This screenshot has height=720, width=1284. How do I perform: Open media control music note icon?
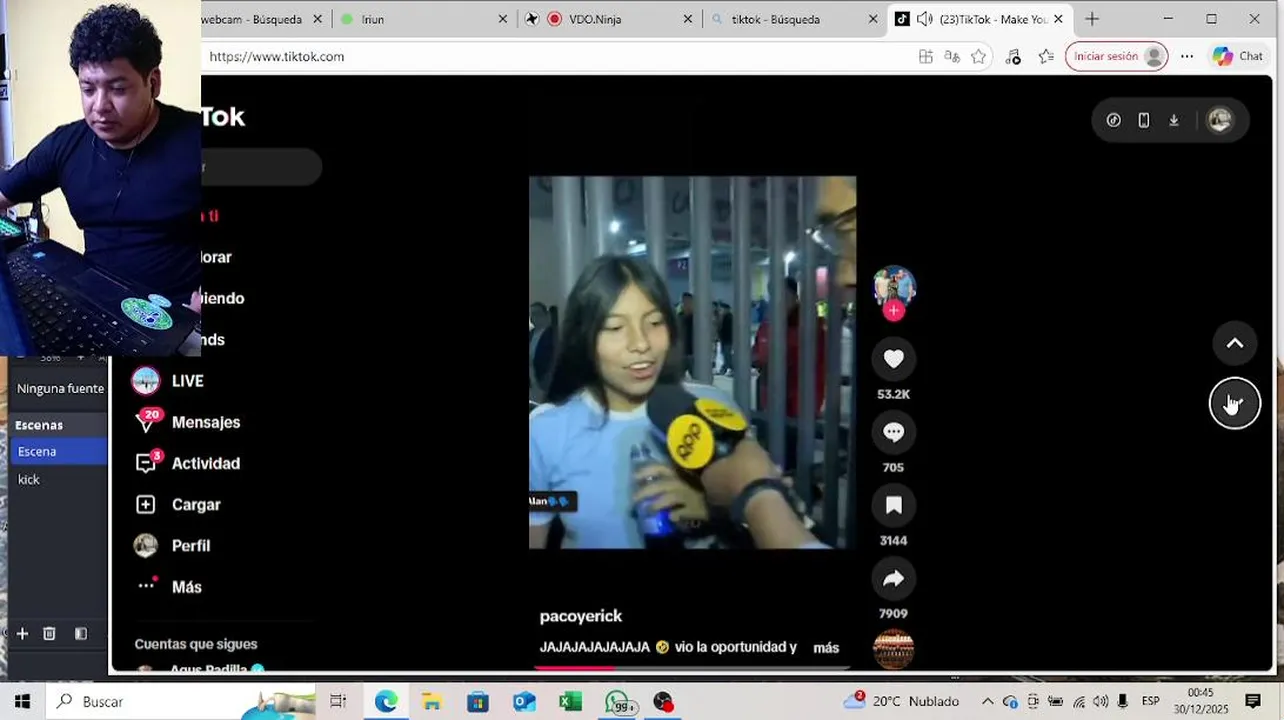1013,57
